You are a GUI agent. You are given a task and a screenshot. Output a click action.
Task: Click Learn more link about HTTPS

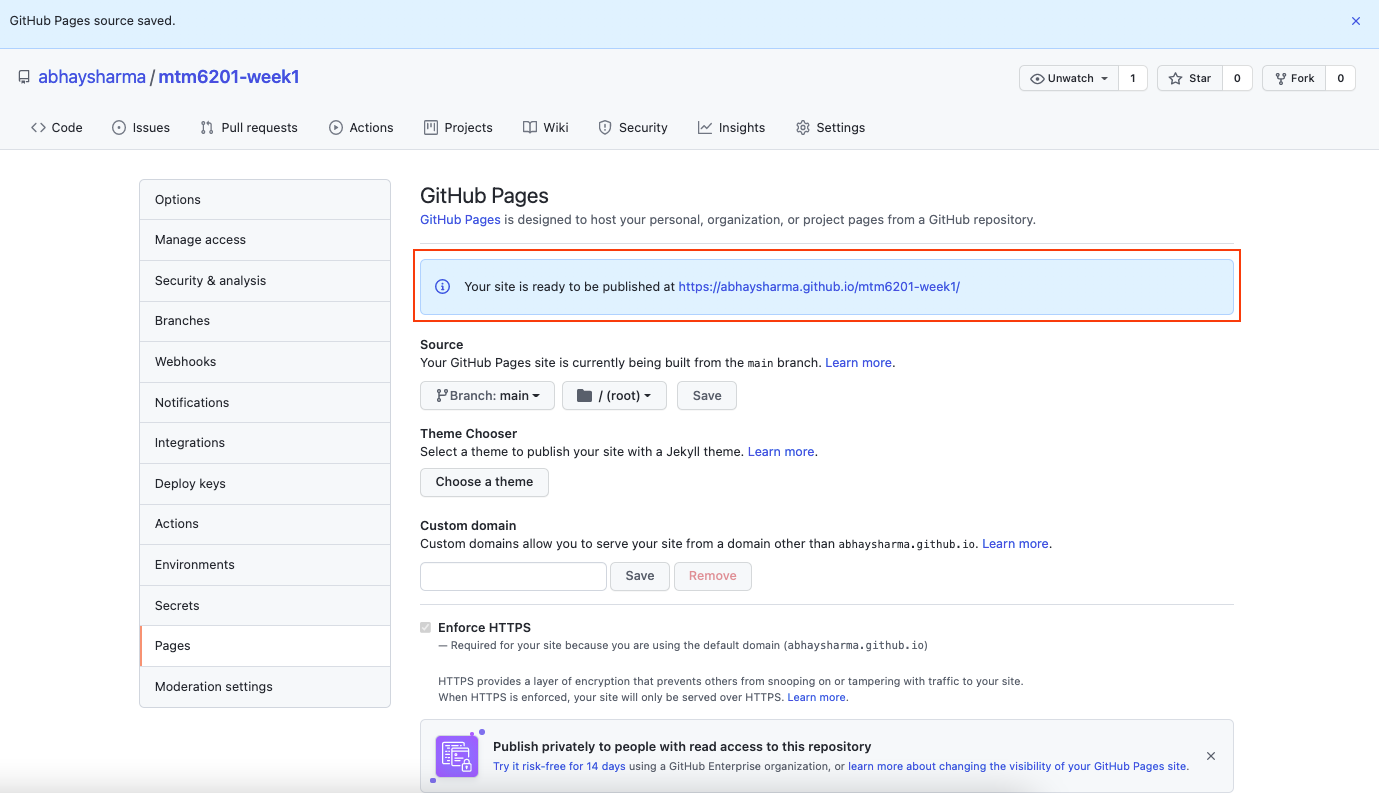[817, 697]
